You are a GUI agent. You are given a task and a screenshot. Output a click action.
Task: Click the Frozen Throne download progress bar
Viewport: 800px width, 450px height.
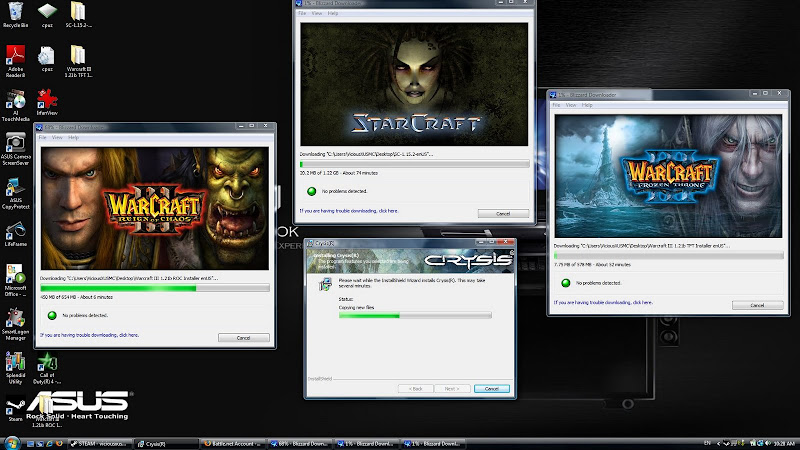tap(669, 256)
